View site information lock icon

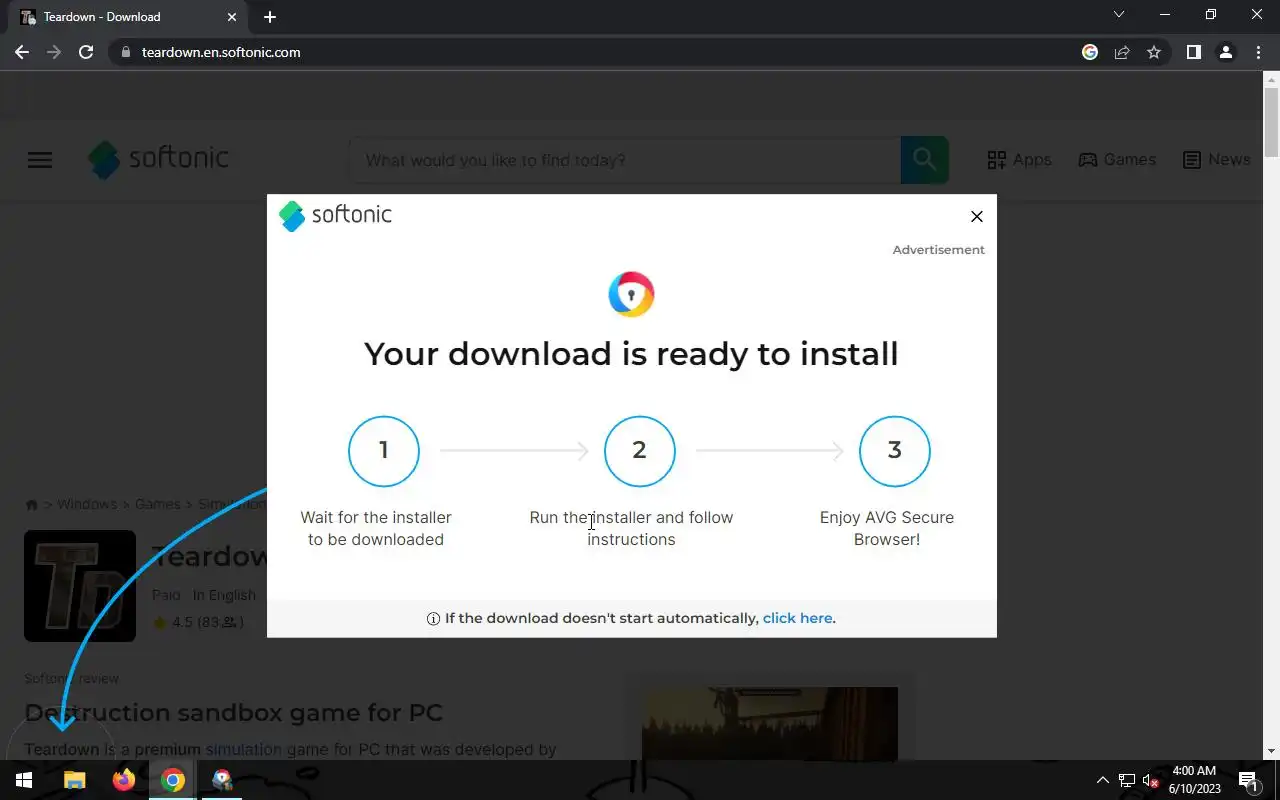click(126, 52)
